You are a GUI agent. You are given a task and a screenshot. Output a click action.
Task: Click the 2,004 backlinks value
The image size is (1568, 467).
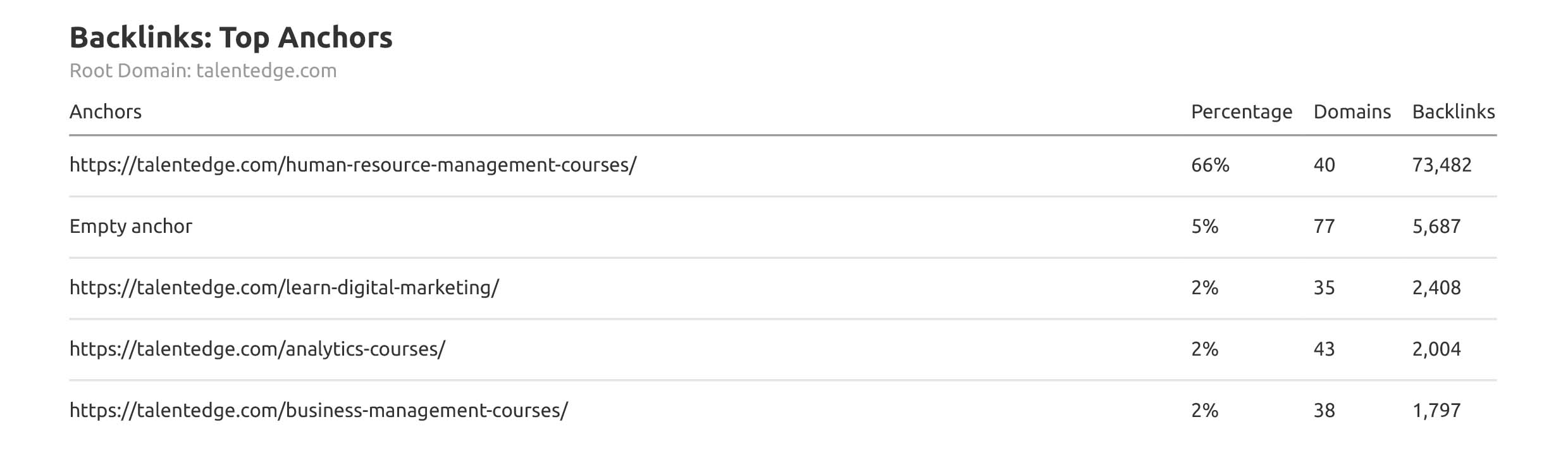tap(1436, 349)
